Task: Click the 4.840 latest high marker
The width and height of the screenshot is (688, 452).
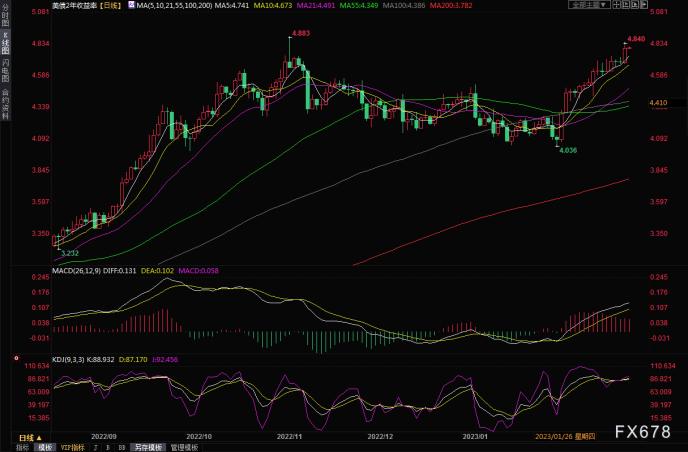Action: tap(636, 39)
